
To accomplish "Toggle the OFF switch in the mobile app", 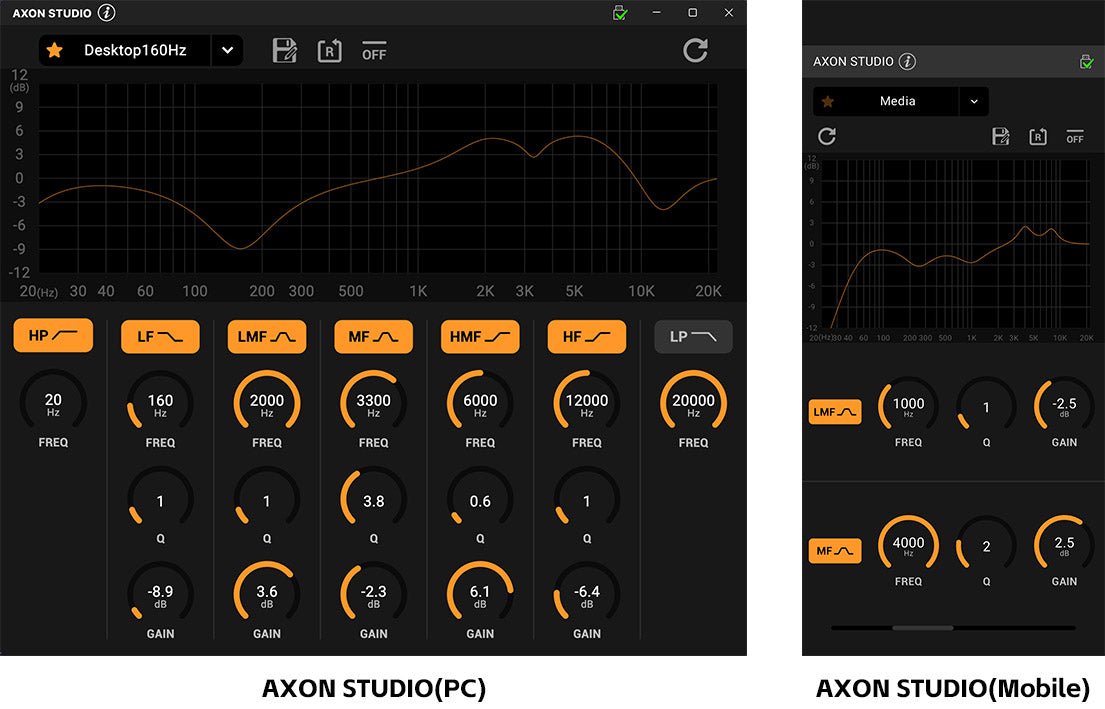I will tap(1075, 136).
